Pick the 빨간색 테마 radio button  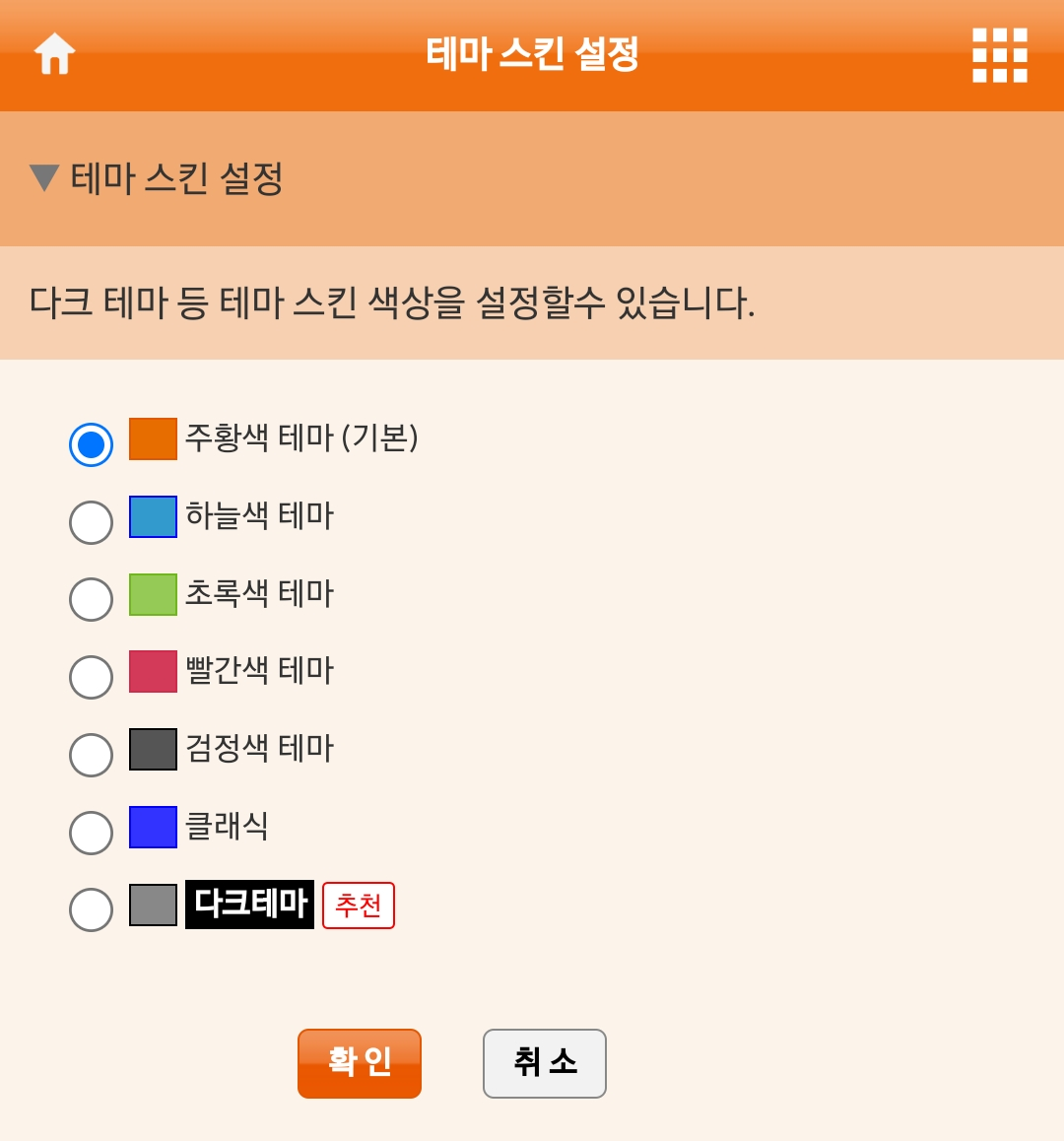91,677
